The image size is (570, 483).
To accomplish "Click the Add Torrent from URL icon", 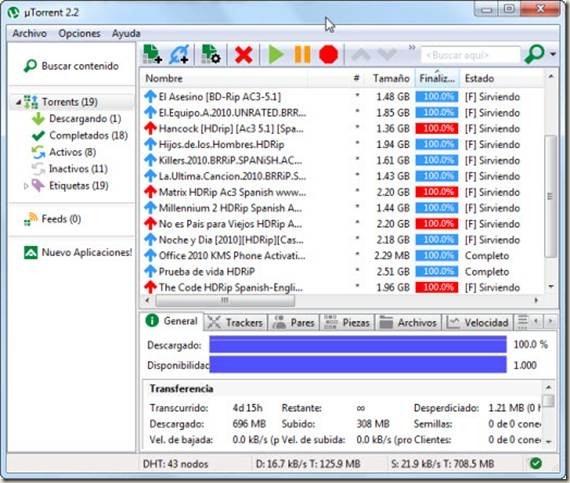I will (179, 55).
